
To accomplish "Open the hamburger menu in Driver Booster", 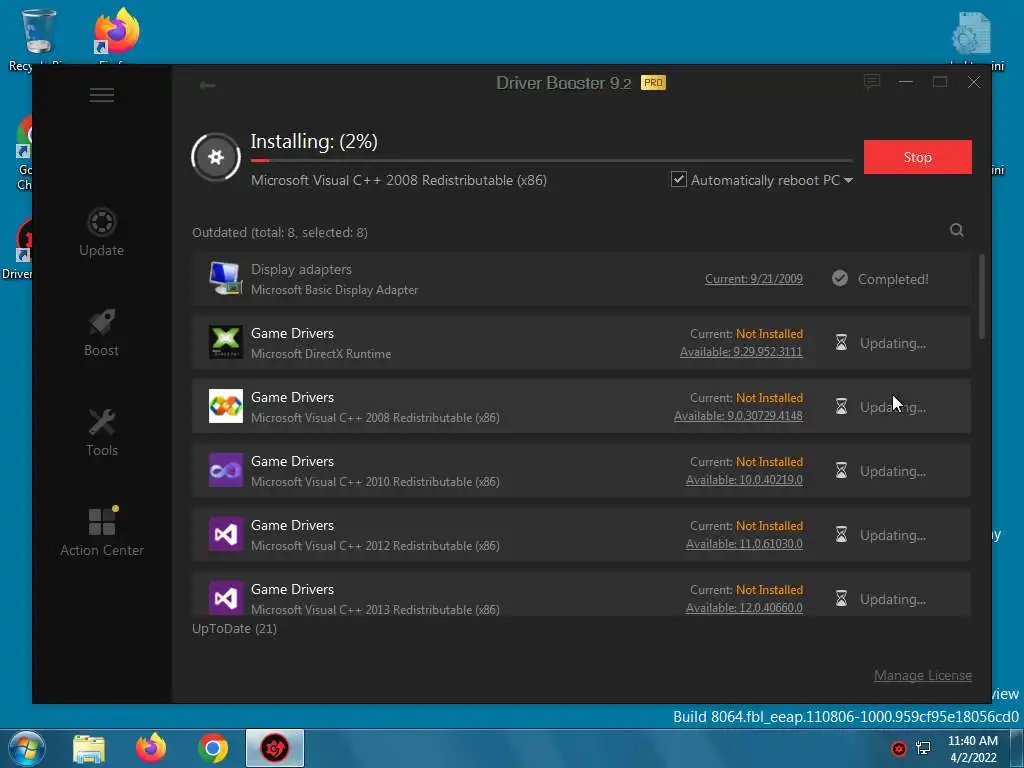I will click(102, 95).
